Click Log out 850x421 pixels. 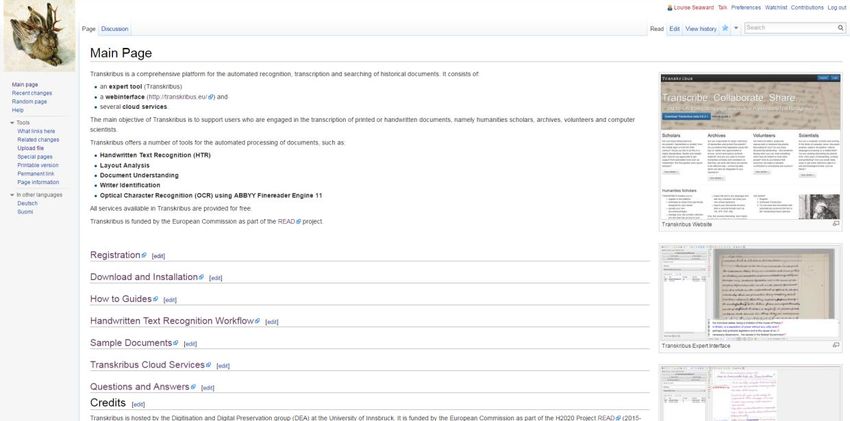click(836, 8)
